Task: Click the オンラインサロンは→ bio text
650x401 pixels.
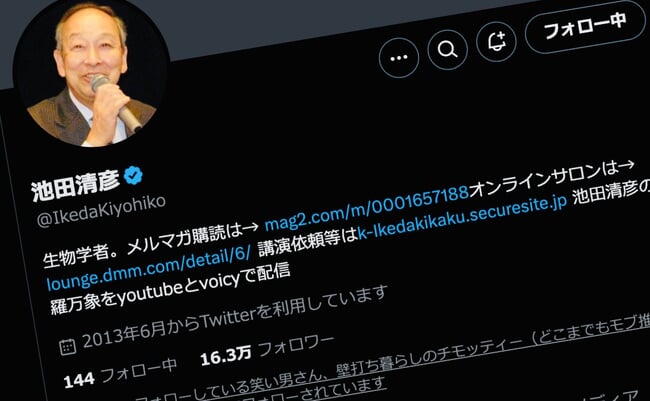Action: click(x=553, y=179)
